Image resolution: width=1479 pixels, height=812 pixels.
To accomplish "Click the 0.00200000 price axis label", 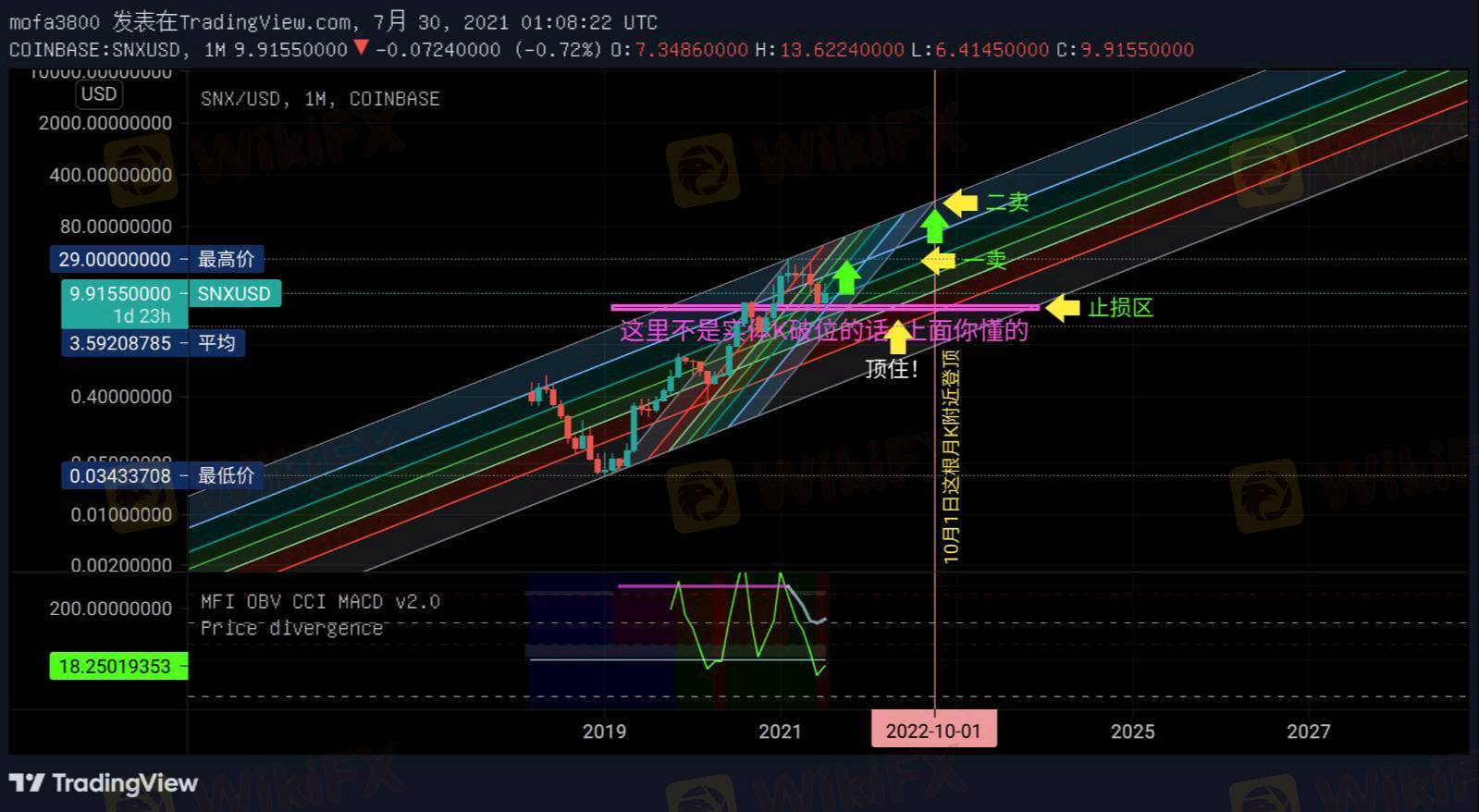I will pyautogui.click(x=121, y=565).
